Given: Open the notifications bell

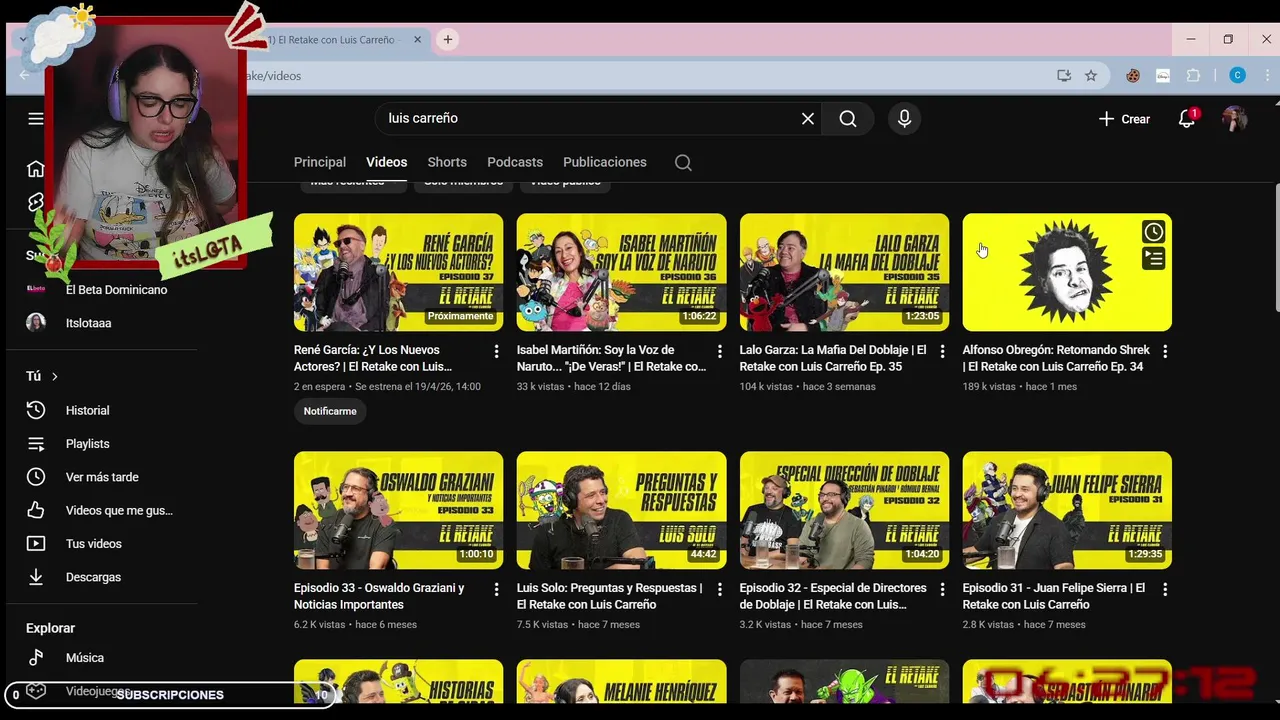Looking at the screenshot, I should 1187,119.
